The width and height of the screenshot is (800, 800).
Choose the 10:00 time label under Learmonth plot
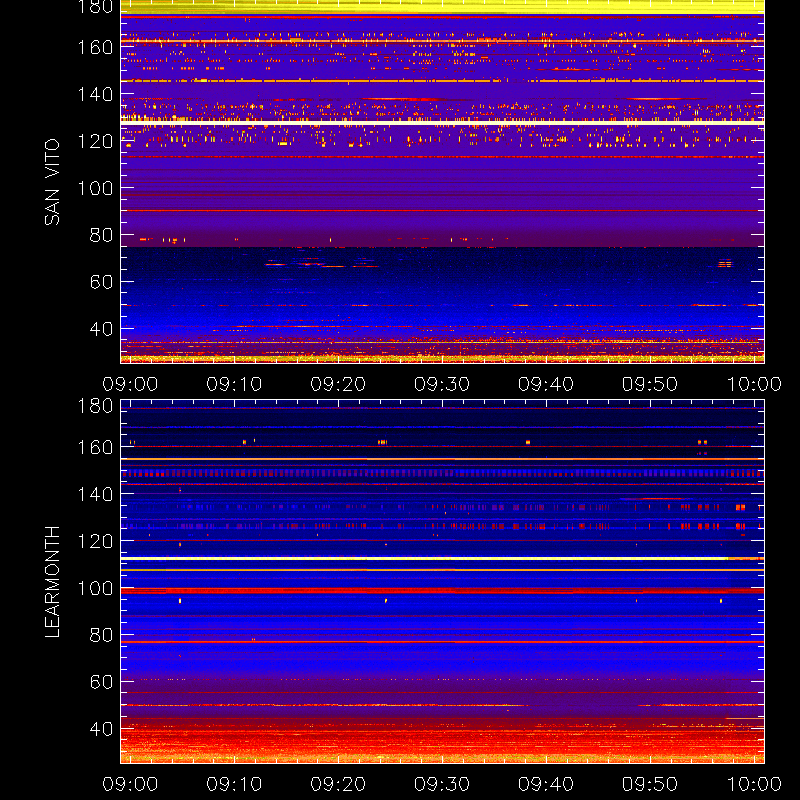click(x=754, y=784)
